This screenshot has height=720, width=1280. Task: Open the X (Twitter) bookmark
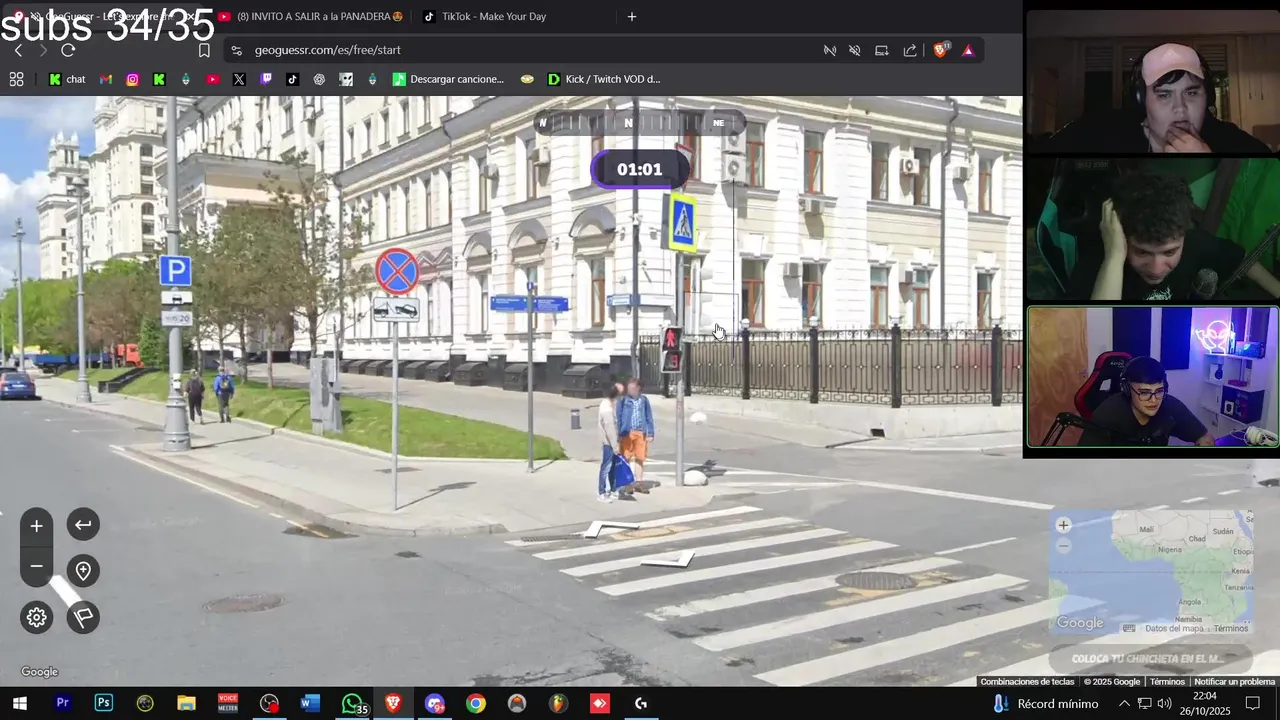pyautogui.click(x=239, y=79)
